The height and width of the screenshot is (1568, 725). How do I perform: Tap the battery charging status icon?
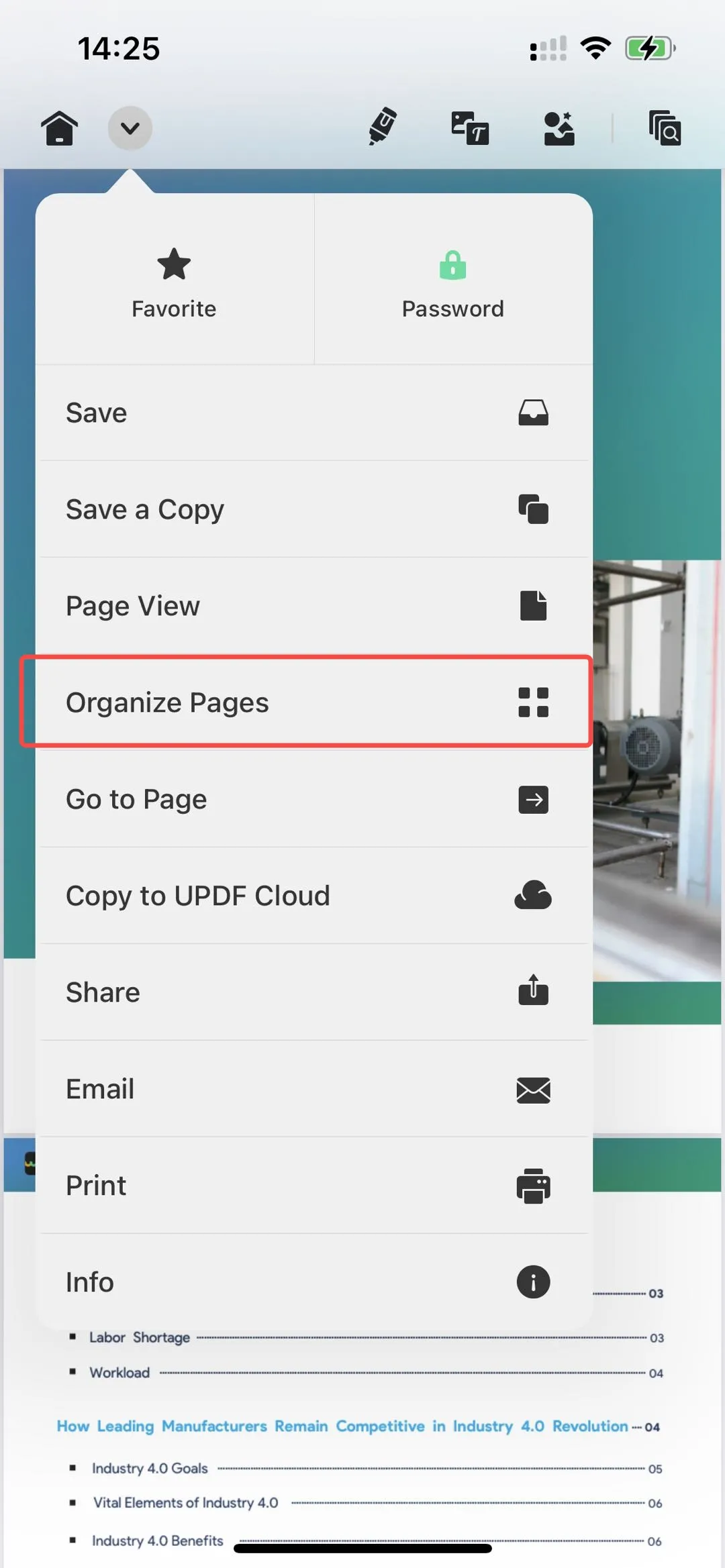coord(650,48)
